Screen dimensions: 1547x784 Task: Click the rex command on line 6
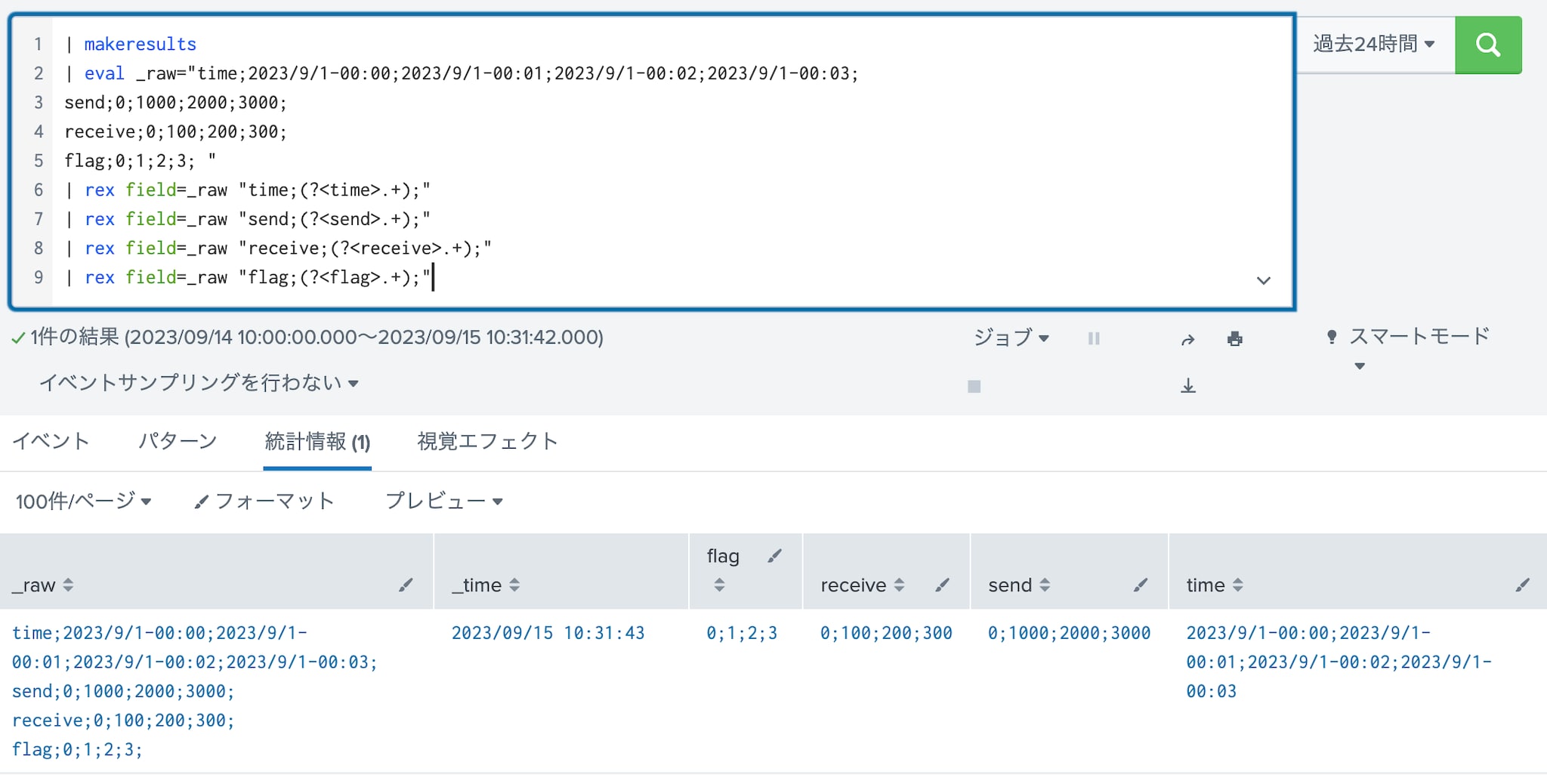point(100,190)
